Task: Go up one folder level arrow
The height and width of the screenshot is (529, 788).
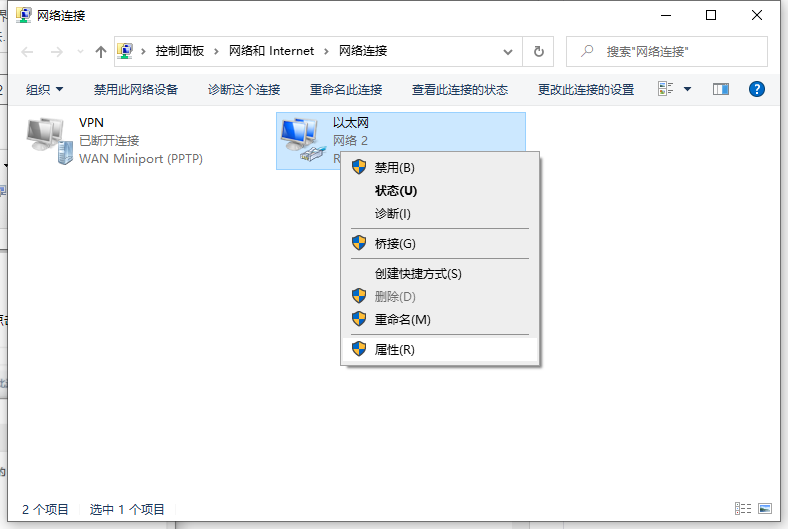Action: (x=101, y=51)
